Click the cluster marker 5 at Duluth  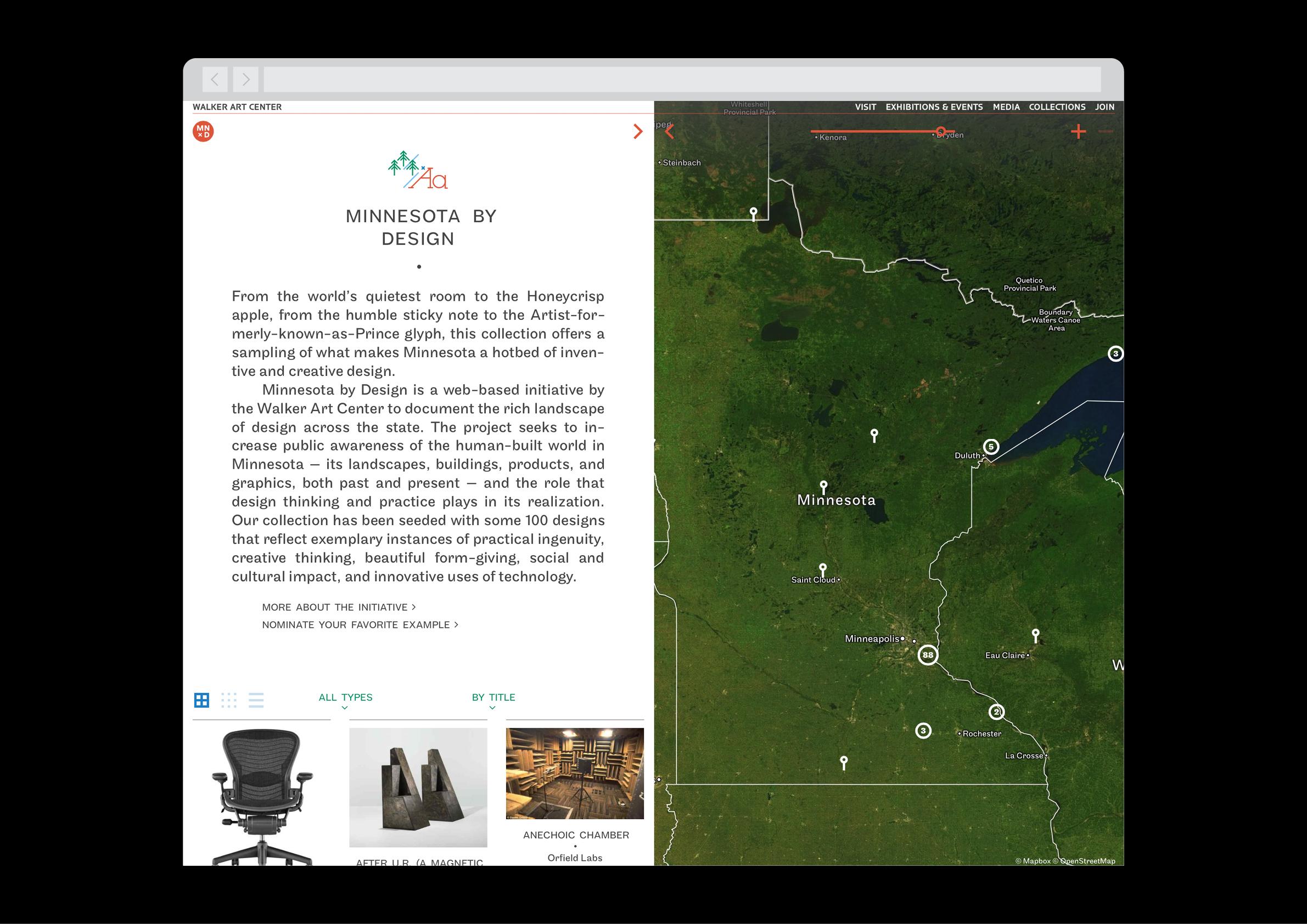coord(991,447)
